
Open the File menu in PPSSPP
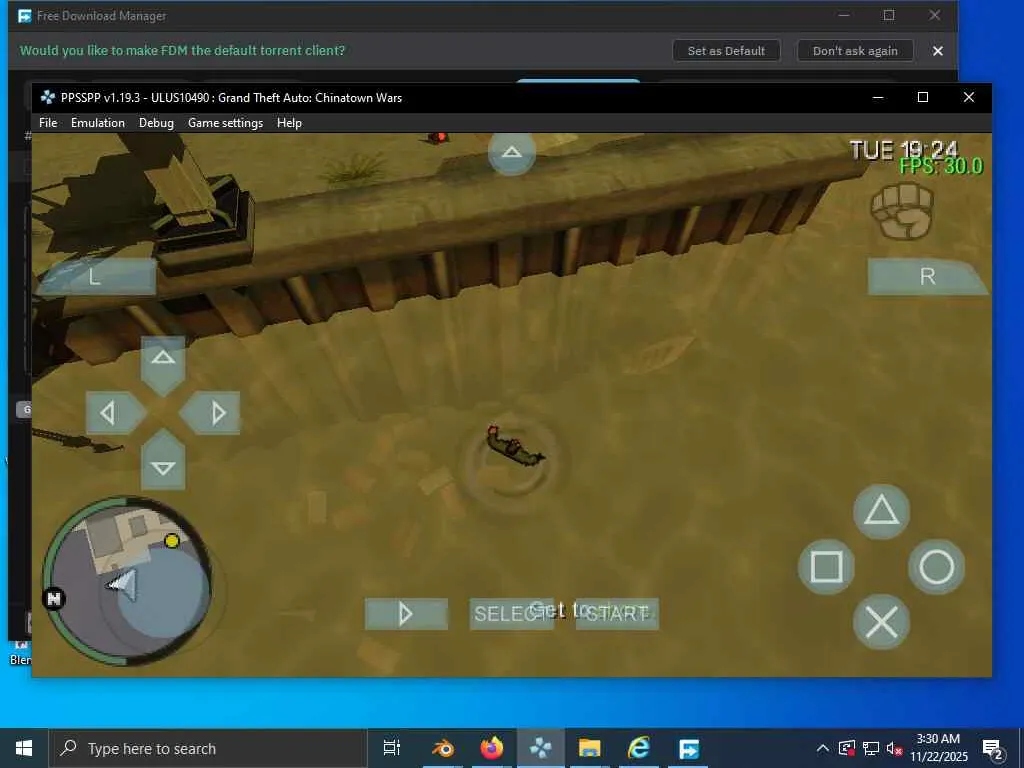point(48,123)
